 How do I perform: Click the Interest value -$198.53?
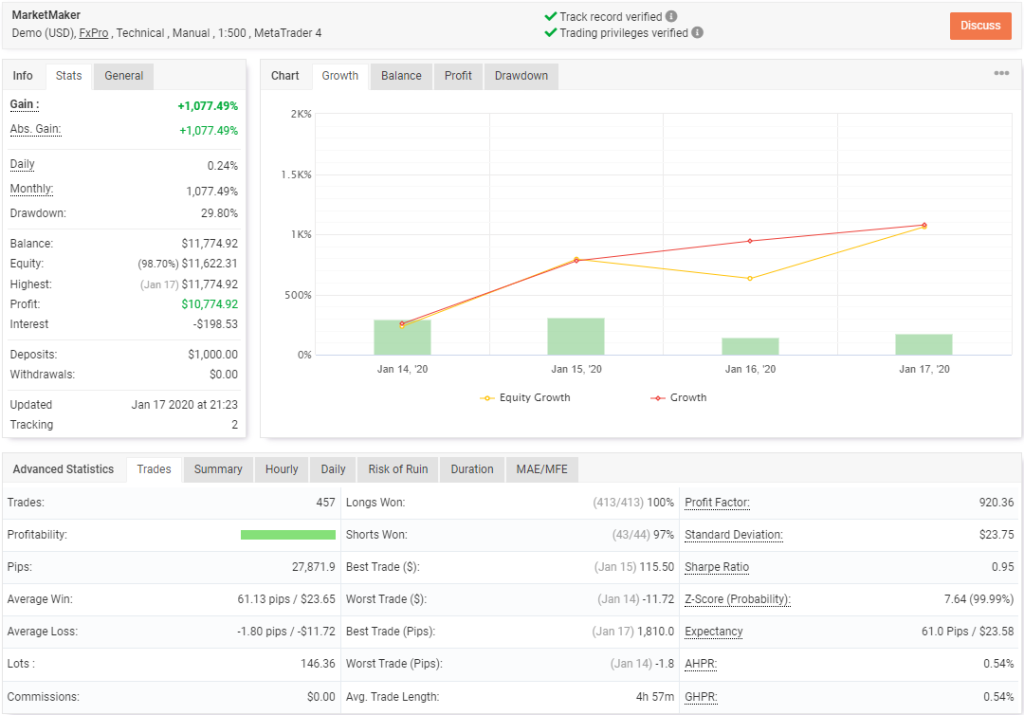pyautogui.click(x=216, y=325)
